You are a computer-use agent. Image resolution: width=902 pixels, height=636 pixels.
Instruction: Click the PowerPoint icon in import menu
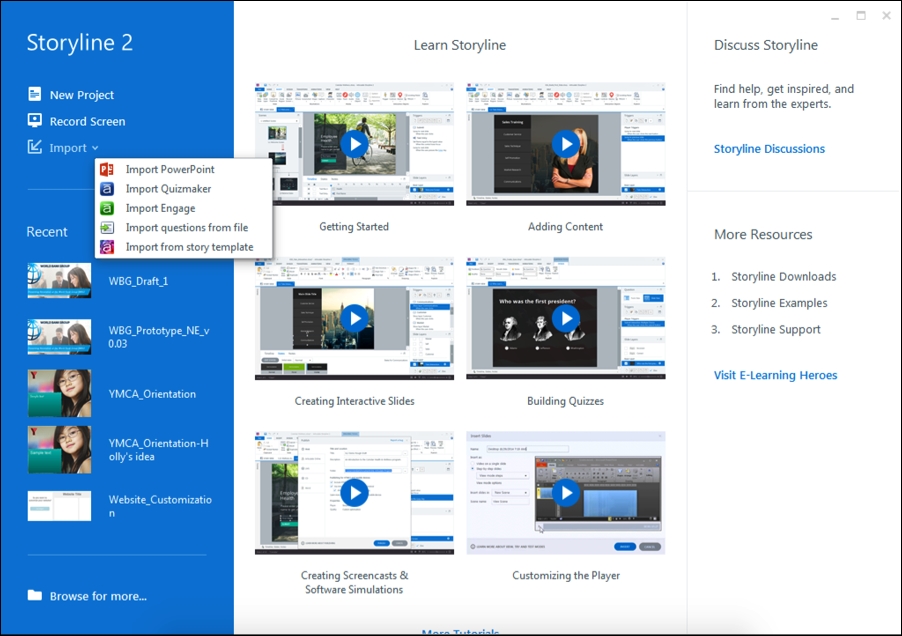pos(107,169)
